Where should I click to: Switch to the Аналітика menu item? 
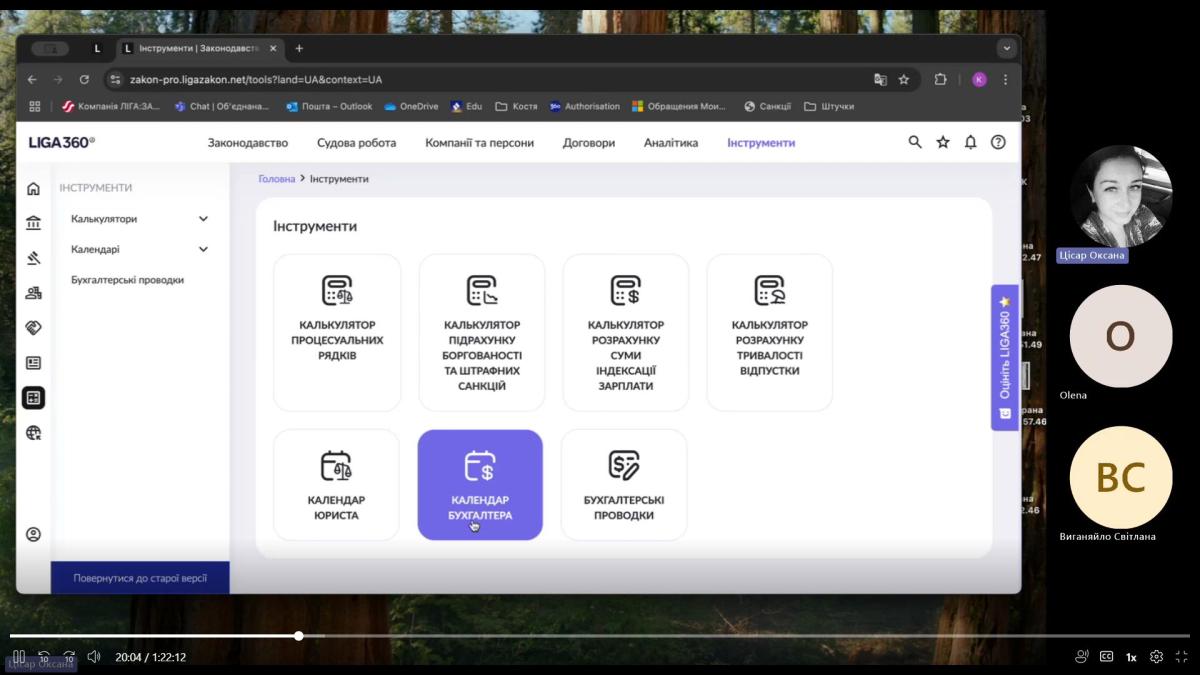670,143
